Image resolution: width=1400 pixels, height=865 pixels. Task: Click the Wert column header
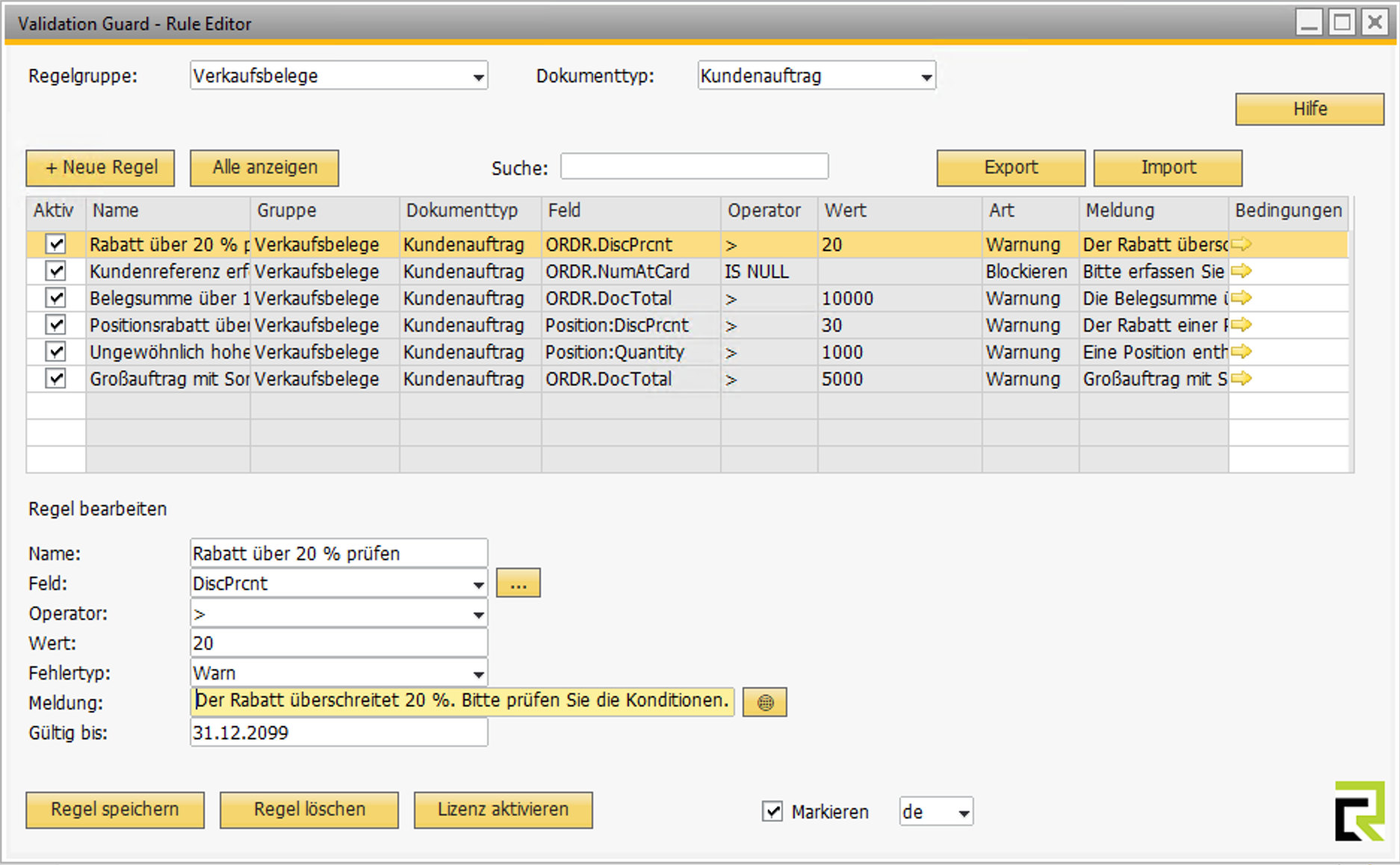pyautogui.click(x=900, y=211)
